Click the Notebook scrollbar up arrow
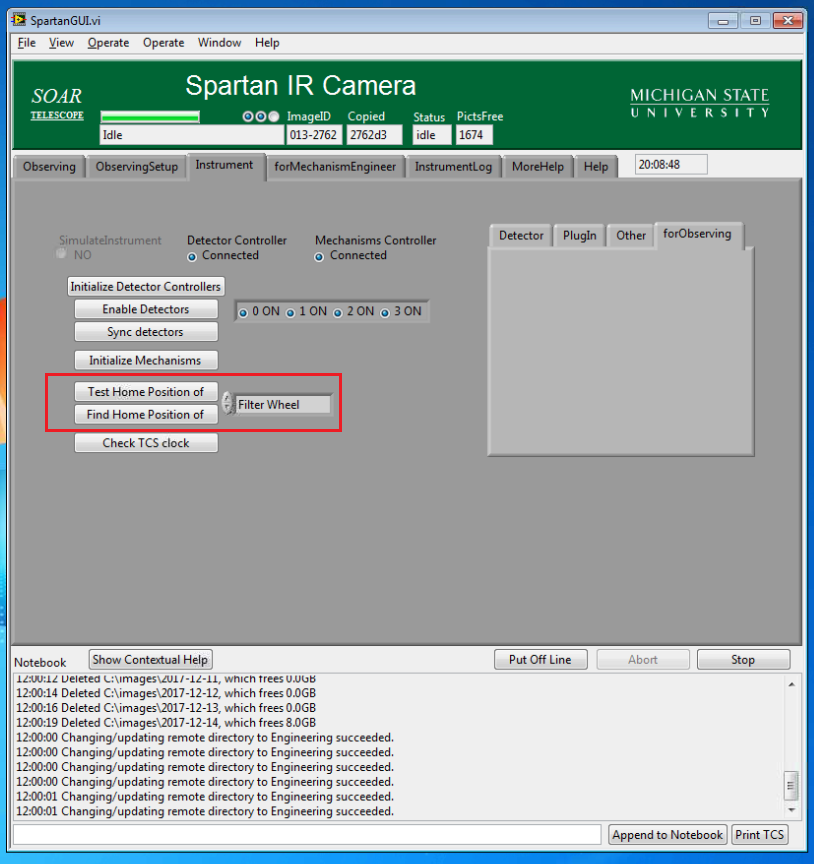This screenshot has width=814, height=864. [x=791, y=684]
